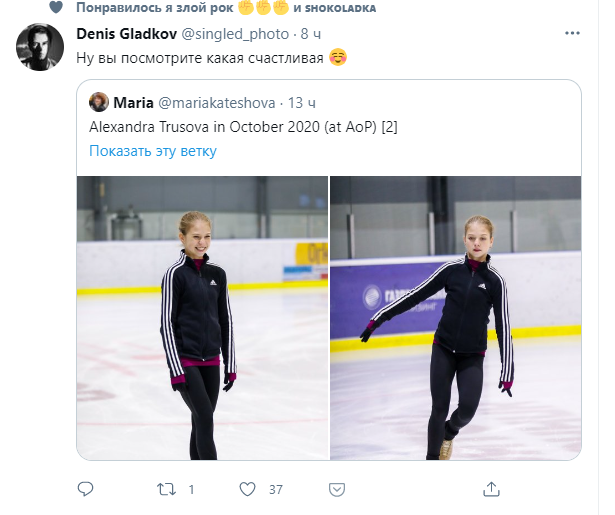Retweet this post using the arrows icon
Screen dimensions: 615x515
click(168, 490)
